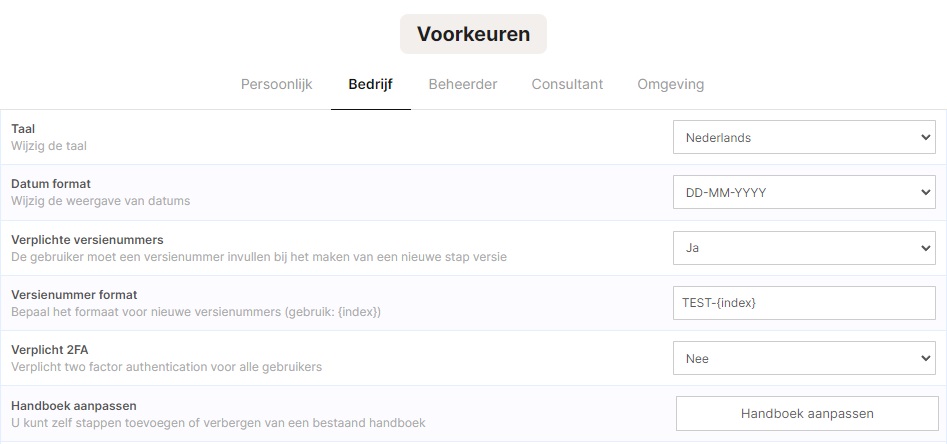The image size is (947, 444).
Task: Go to the Consultant tab
Action: [567, 84]
